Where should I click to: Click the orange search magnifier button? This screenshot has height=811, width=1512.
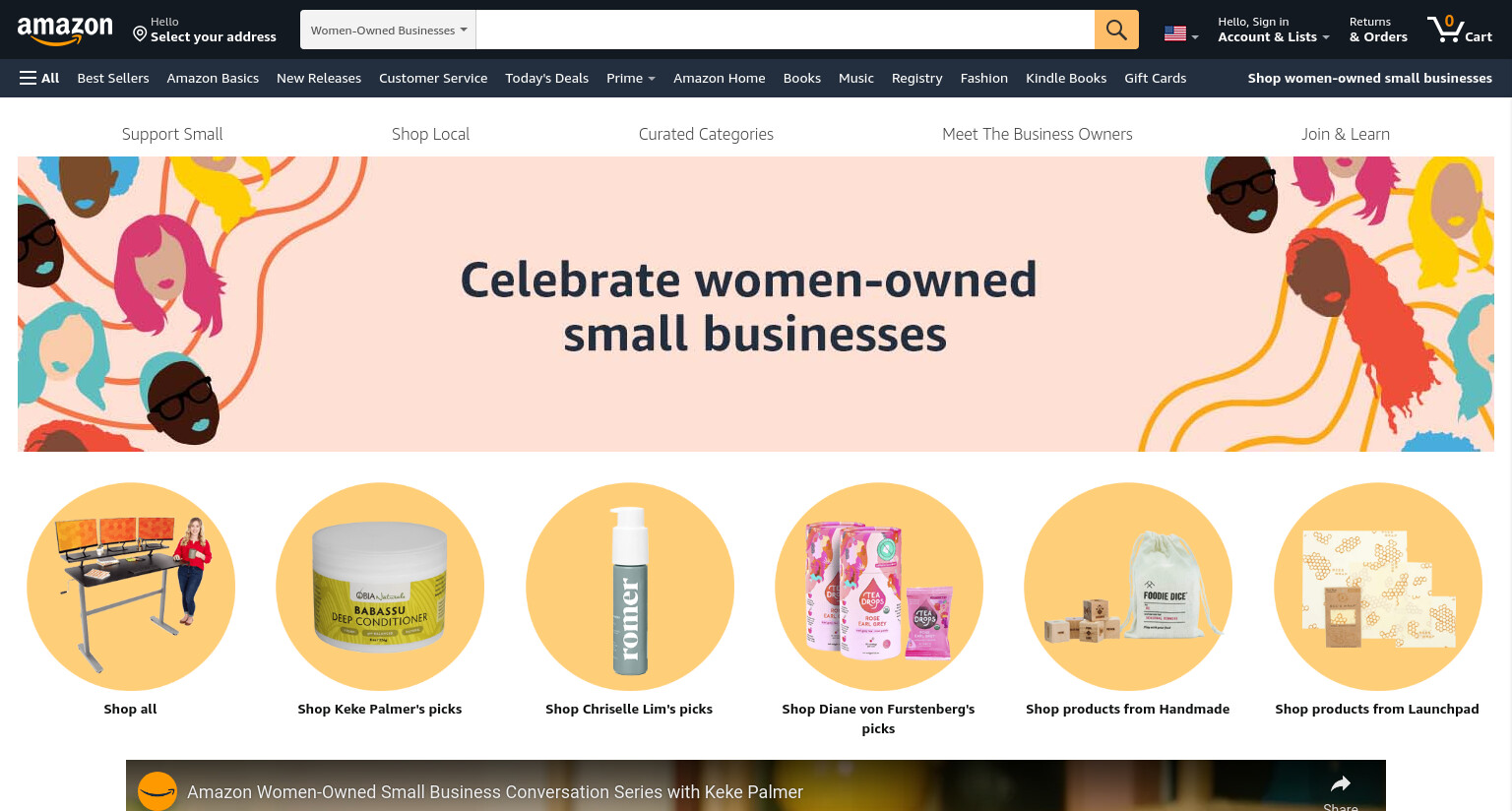[1116, 30]
